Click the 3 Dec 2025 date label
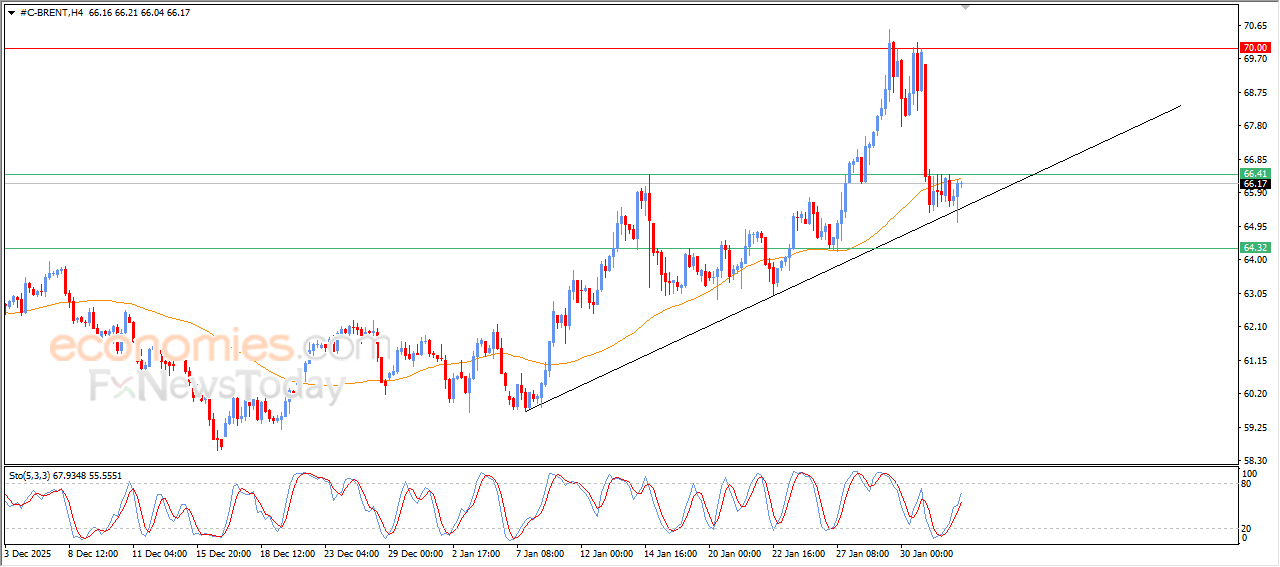Viewport: 1280px width, 567px height. [30, 553]
